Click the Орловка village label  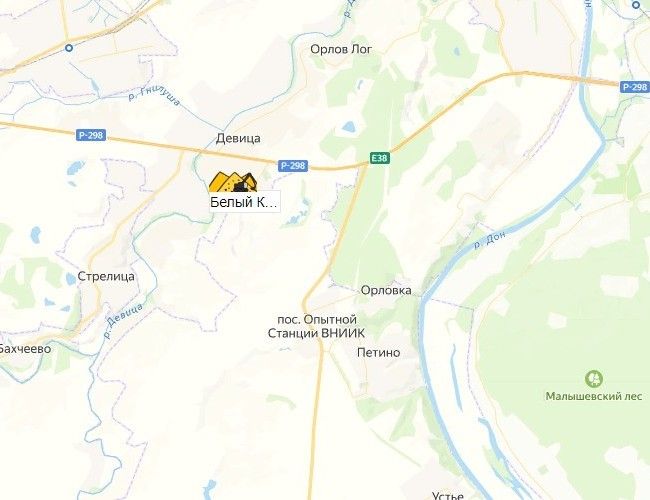[x=386, y=290]
